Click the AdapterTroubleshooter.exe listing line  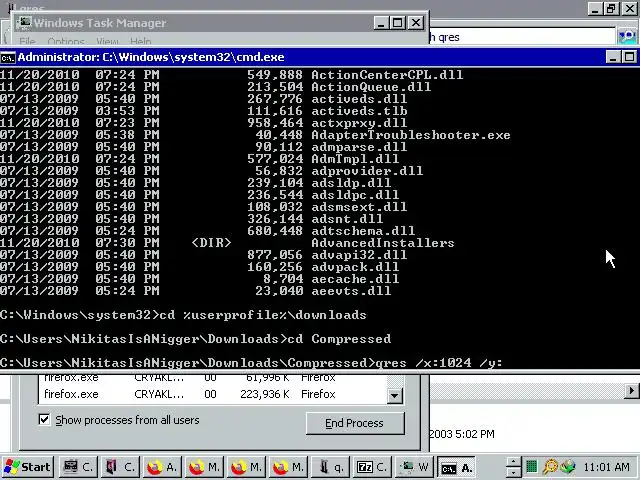point(255,135)
